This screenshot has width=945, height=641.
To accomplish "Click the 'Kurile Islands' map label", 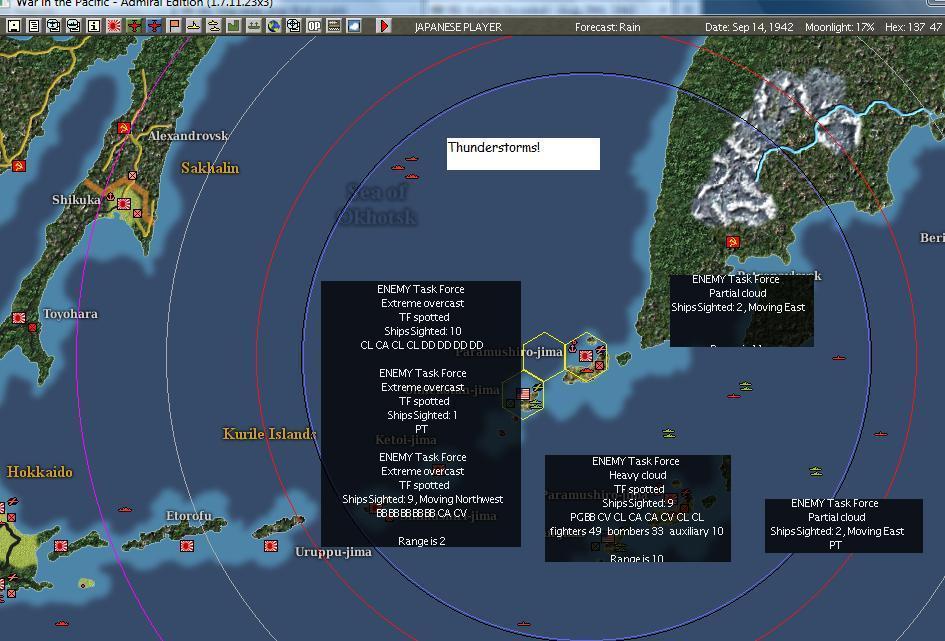I will point(269,434).
